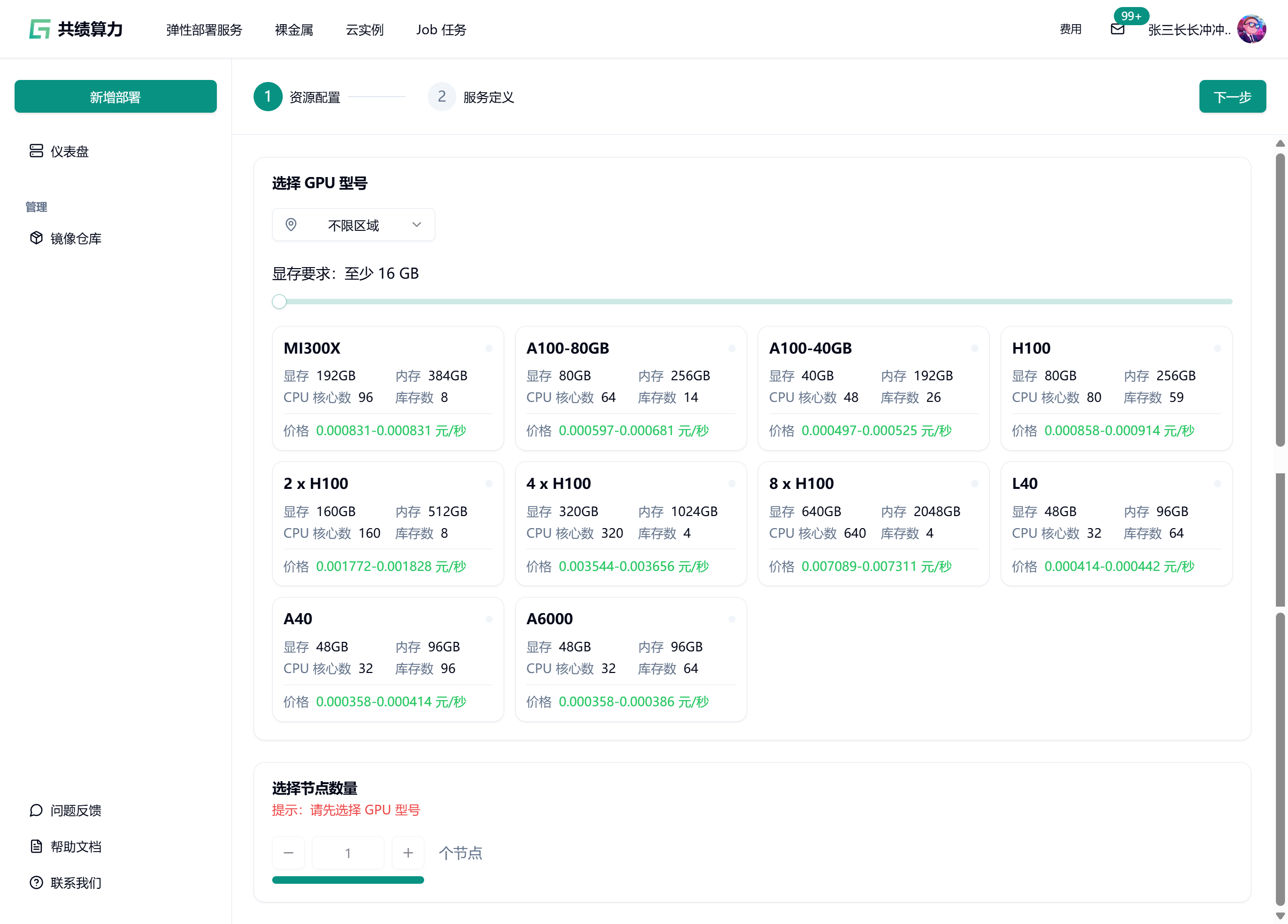
Task: Click the 帮助文档 document icon
Action: pos(36,846)
